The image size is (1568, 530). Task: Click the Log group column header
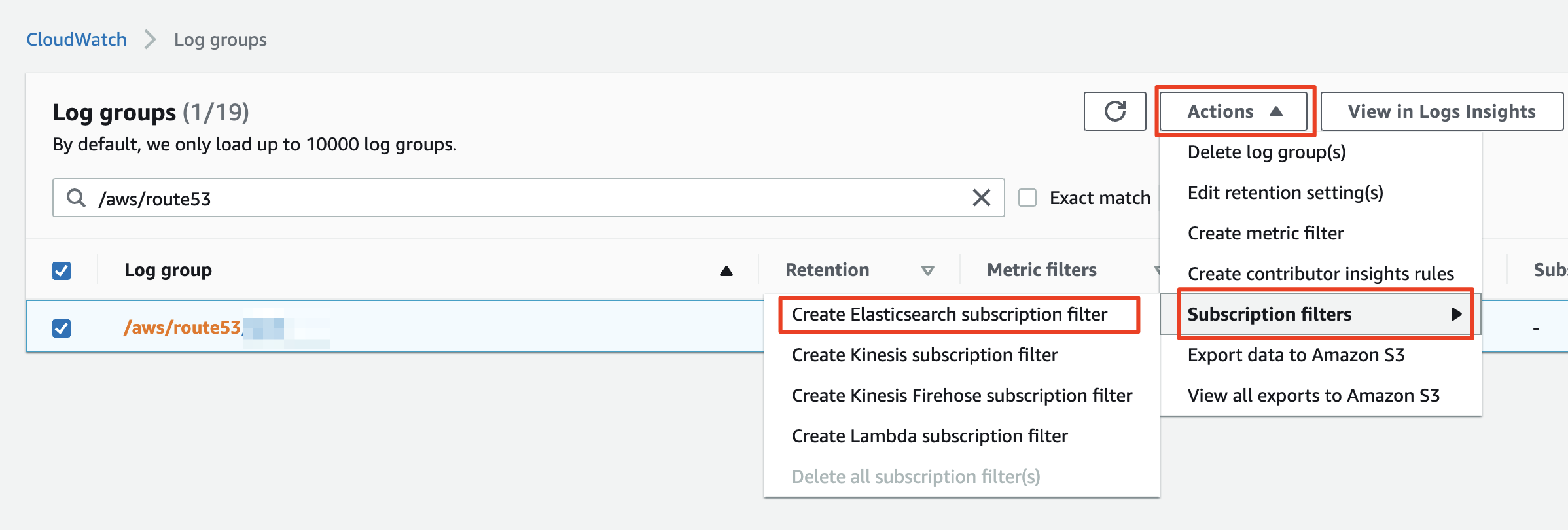[168, 270]
